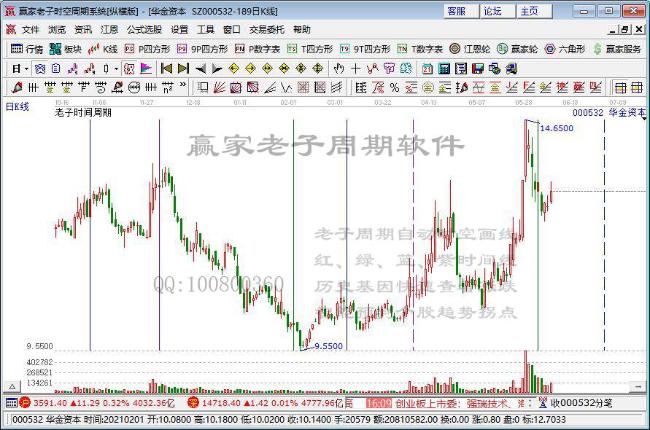The width and height of the screenshot is (650, 430).
Task: Click the calendar 21 icon
Action: (x=427, y=68)
